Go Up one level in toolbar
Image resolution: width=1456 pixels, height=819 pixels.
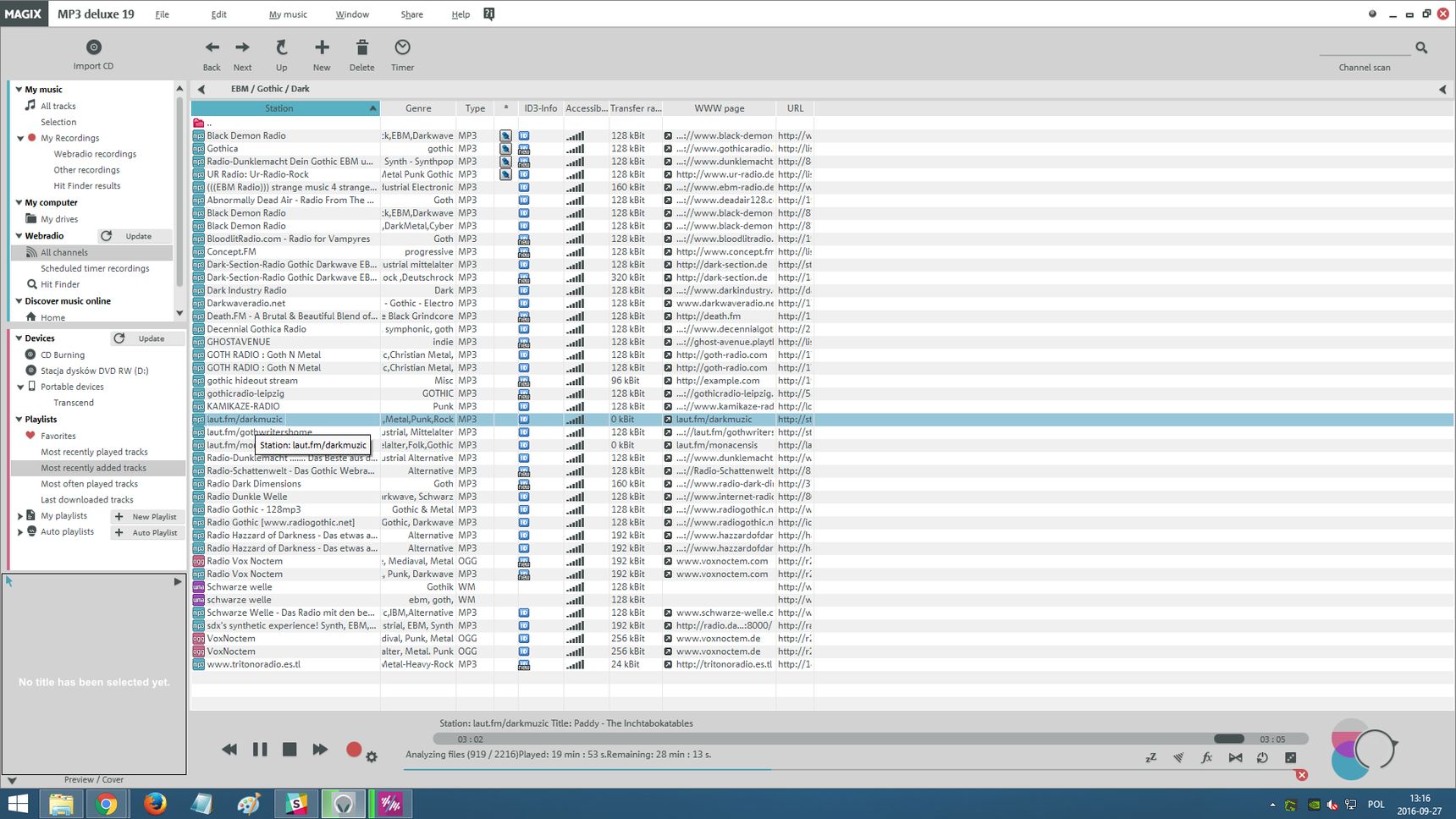tap(281, 47)
